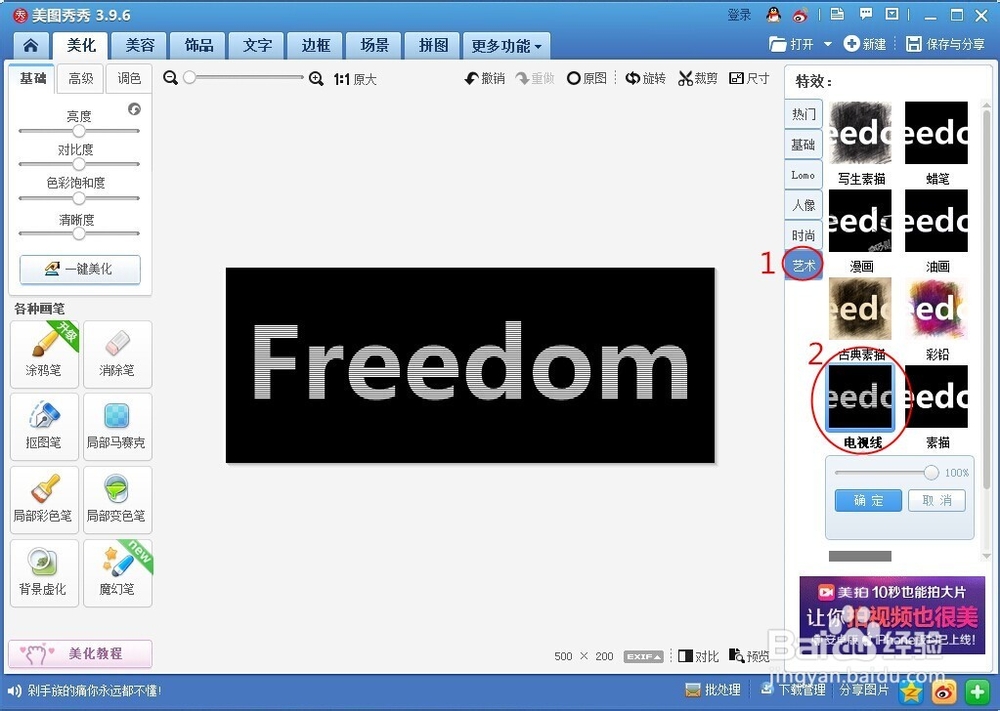
Task: Open the 拼图 tab
Action: (433, 45)
